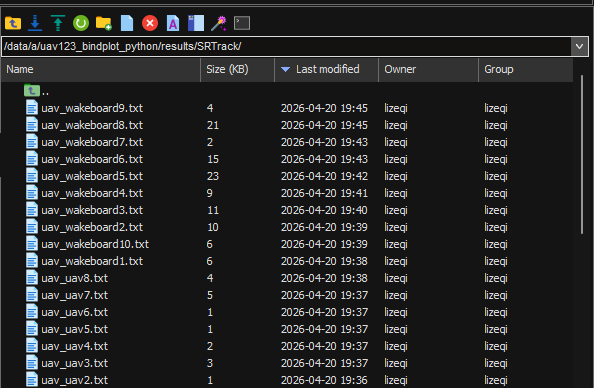594x388 pixels.
Task: Sort by Size (KB) column header
Action: click(x=237, y=70)
